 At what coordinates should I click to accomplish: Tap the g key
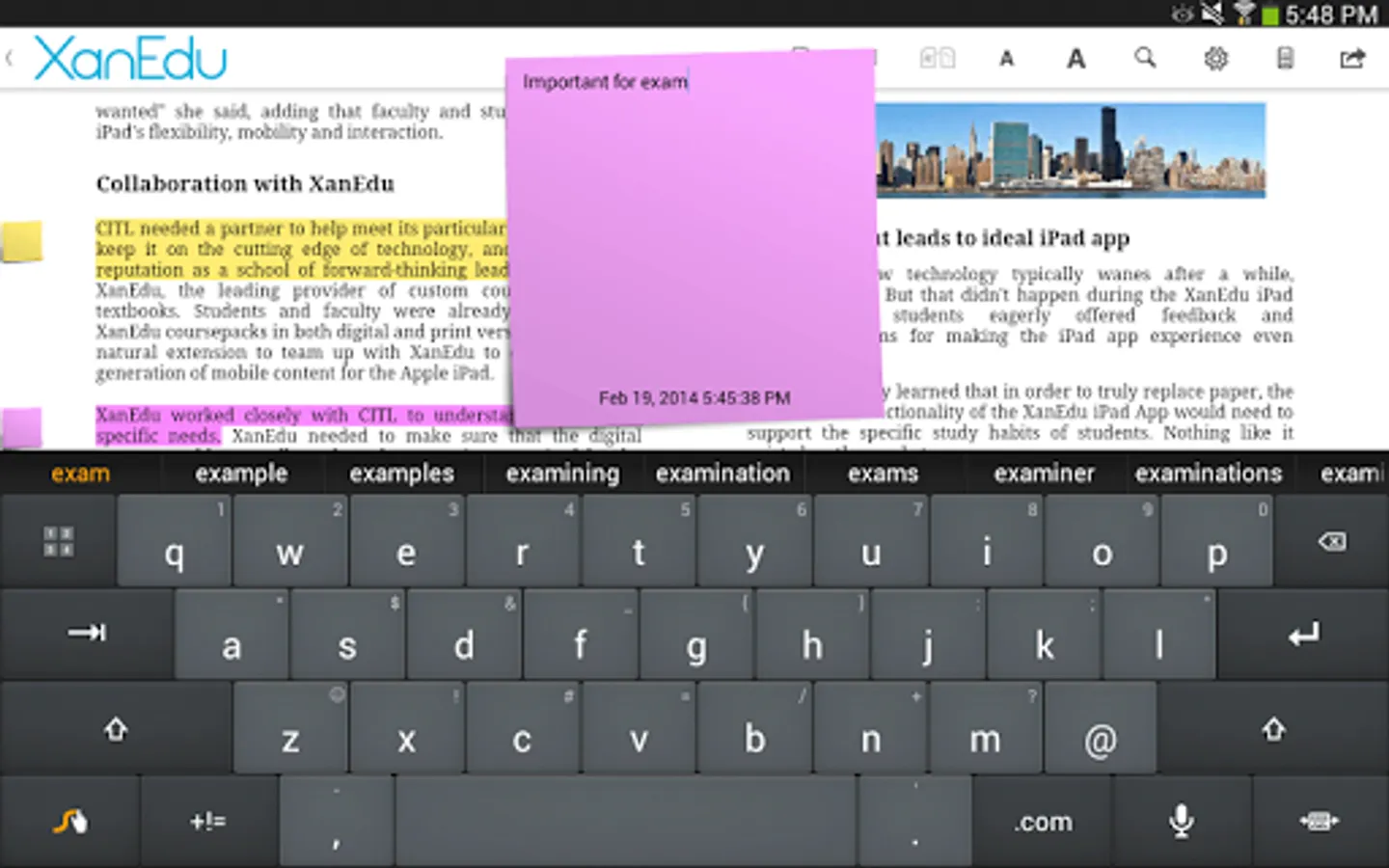[695, 634]
